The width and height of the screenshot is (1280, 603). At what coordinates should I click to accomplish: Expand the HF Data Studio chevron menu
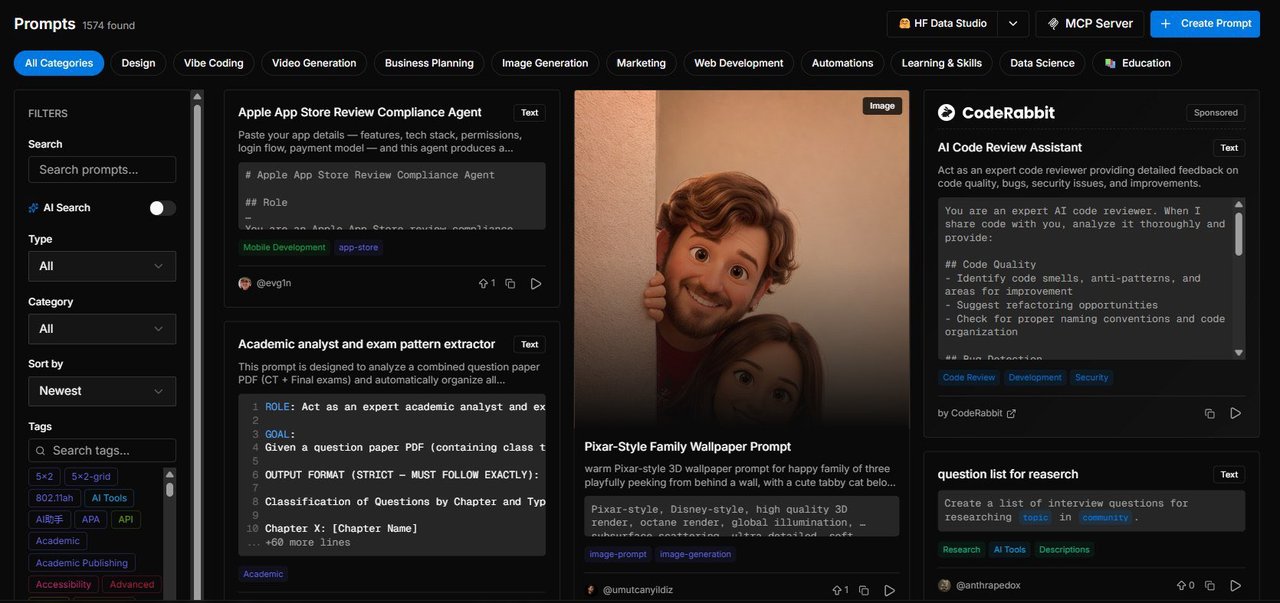[1013, 24]
